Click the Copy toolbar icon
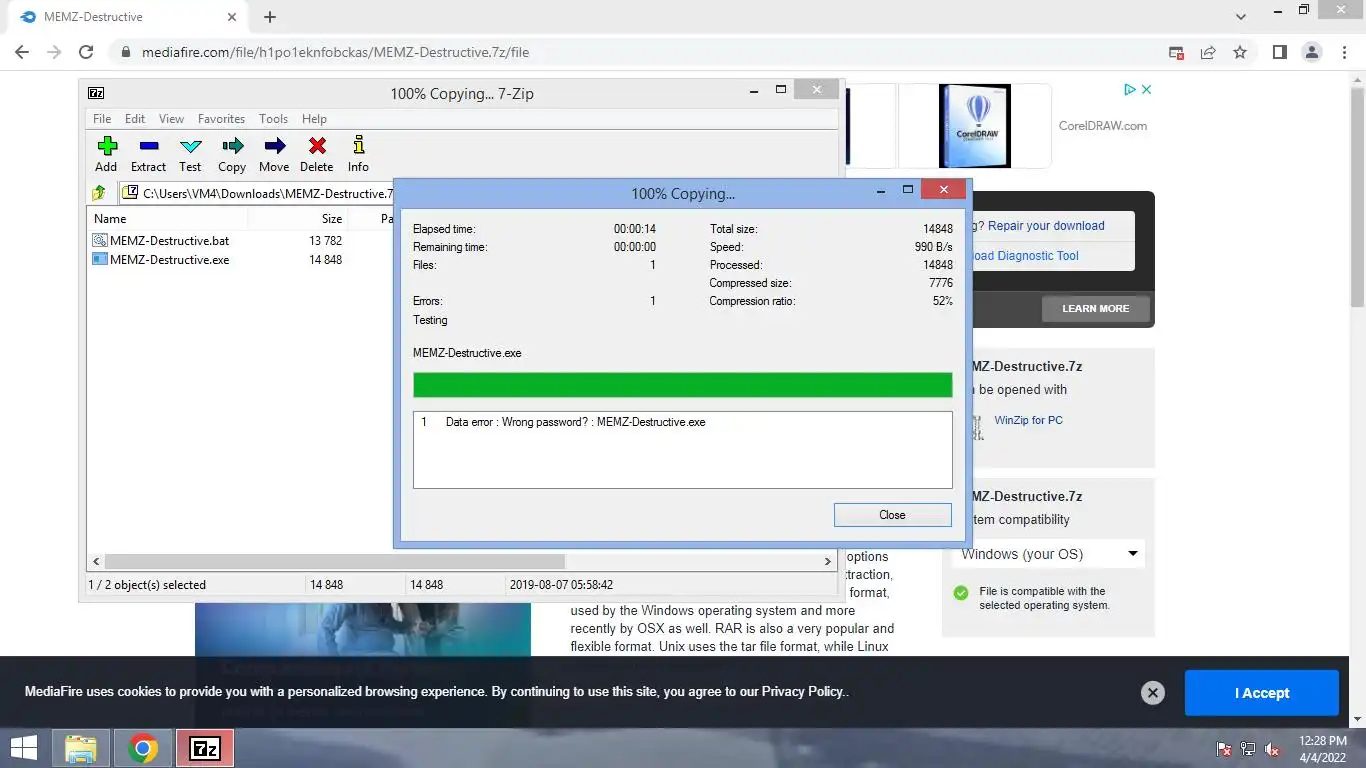Image resolution: width=1366 pixels, height=768 pixels. pyautogui.click(x=232, y=154)
